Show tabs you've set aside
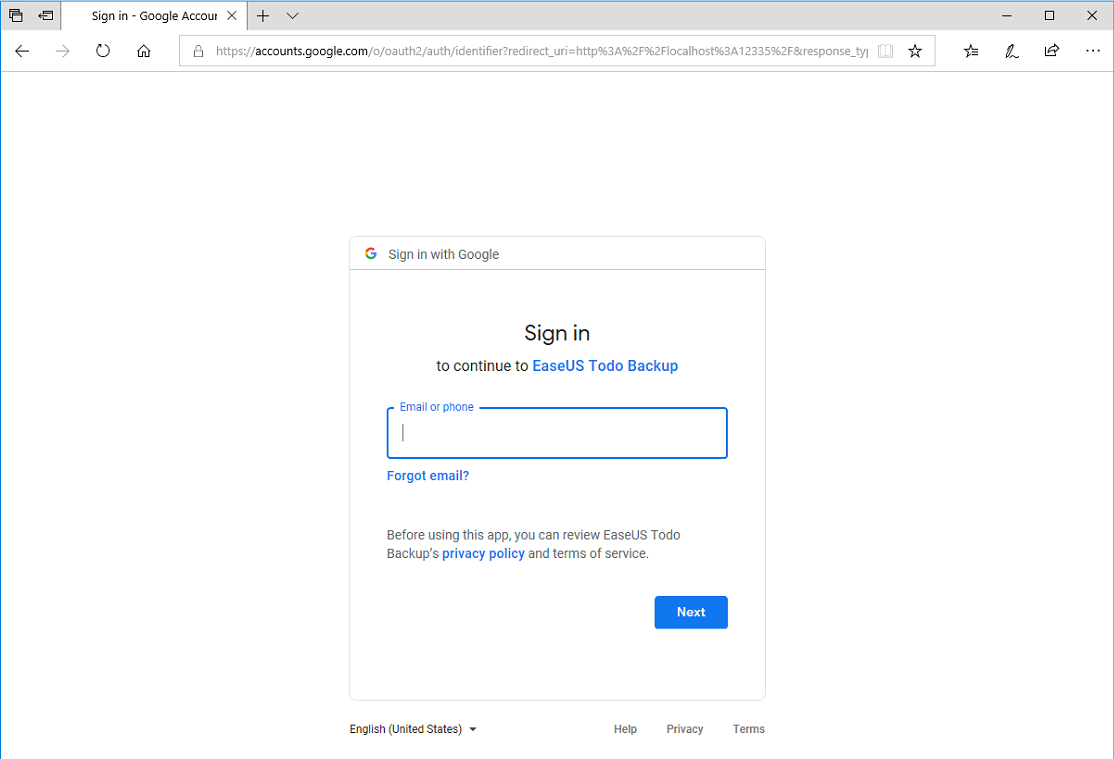Viewport: 1114px width, 759px height. point(16,16)
